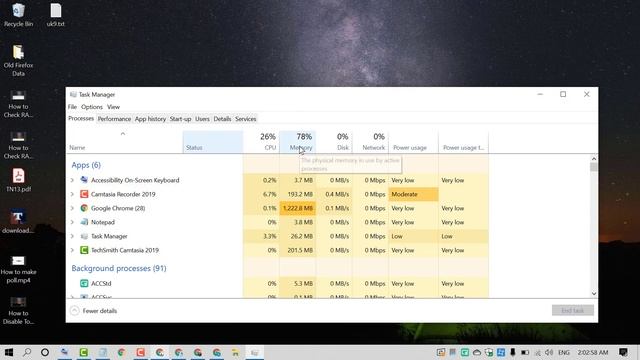Image resolution: width=640 pixels, height=360 pixels.
Task: Click the battery tray icon
Action: pyautogui.click(x=525, y=352)
